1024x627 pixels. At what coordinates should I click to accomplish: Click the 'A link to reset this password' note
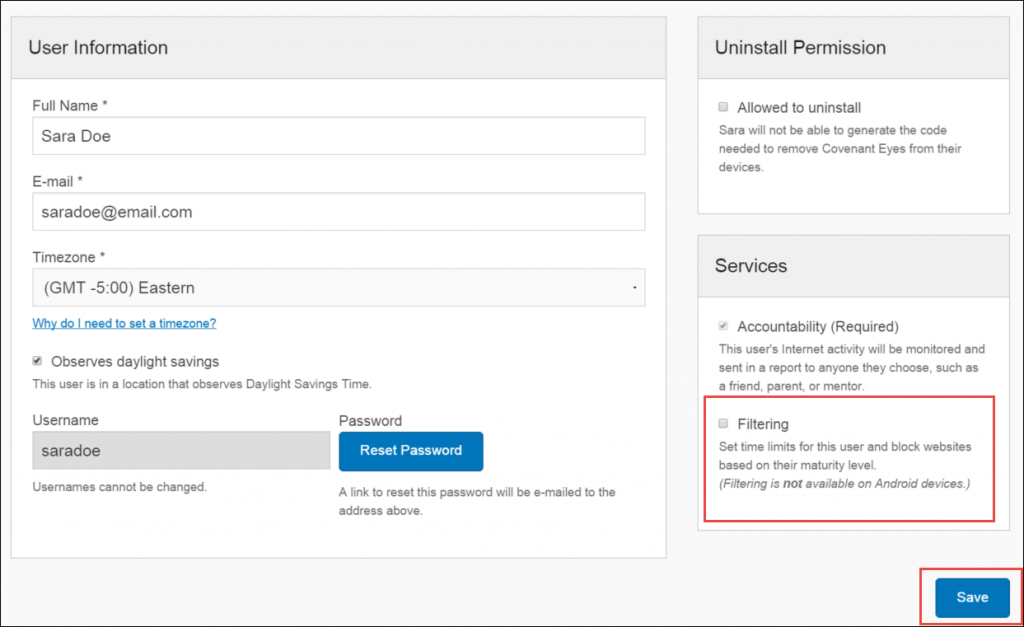[477, 502]
